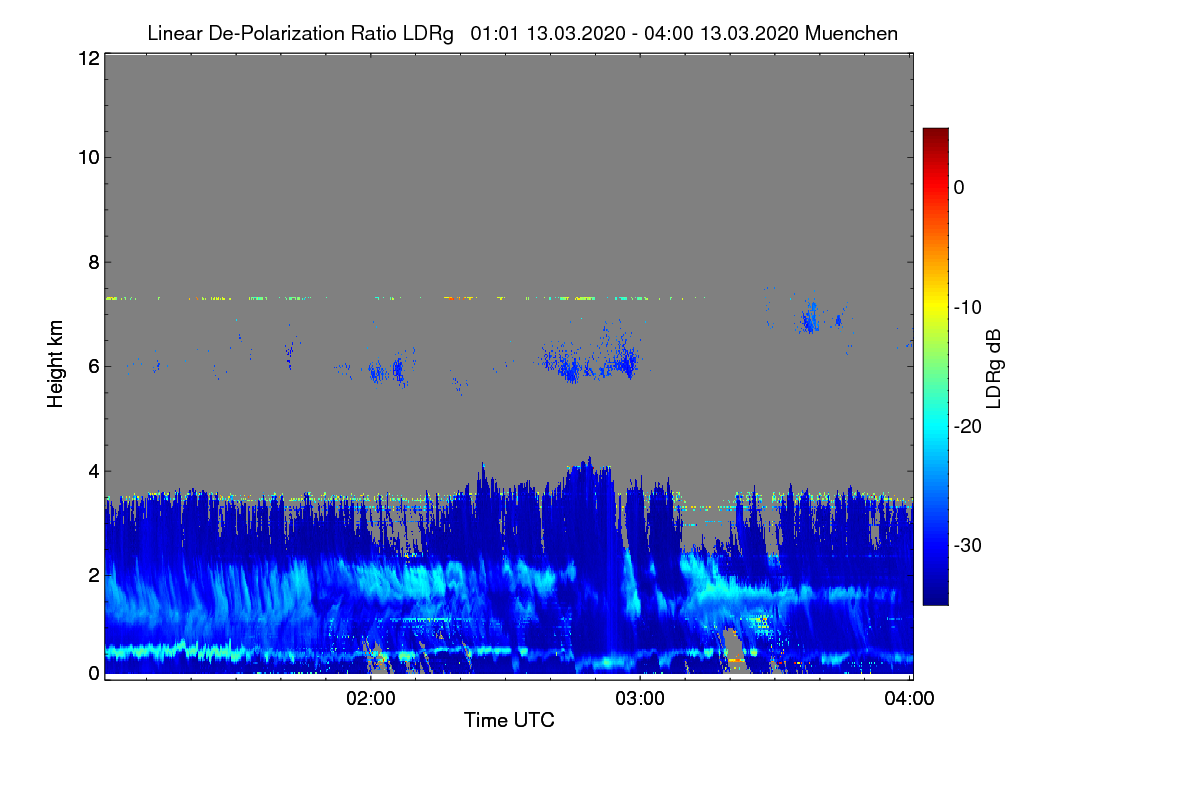This screenshot has width=1200, height=800.
Task: Click the colorbar '-30' tick label
Action: pyautogui.click(x=969, y=546)
